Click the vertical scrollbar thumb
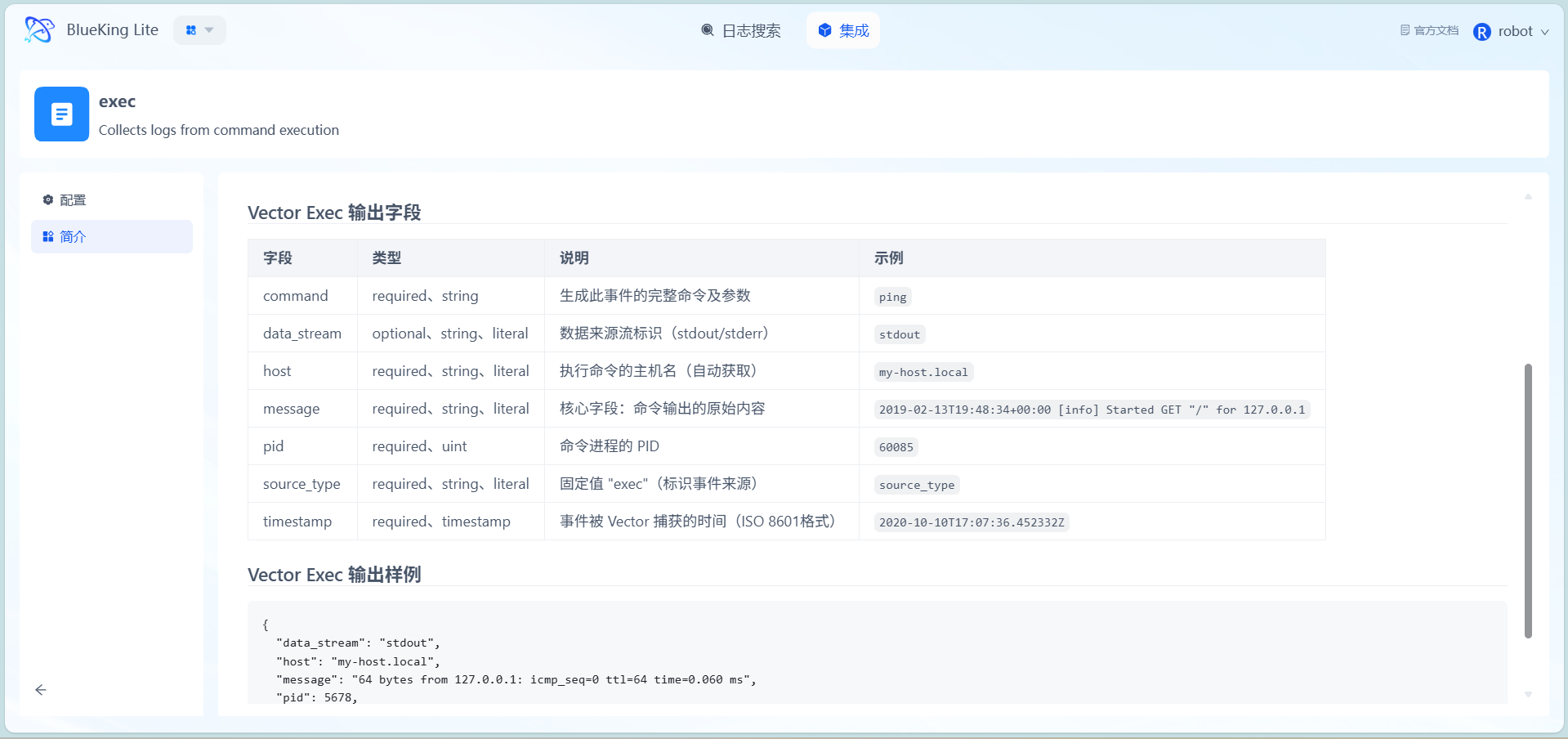Screen dimensions: 1568x739 (x=1528, y=500)
